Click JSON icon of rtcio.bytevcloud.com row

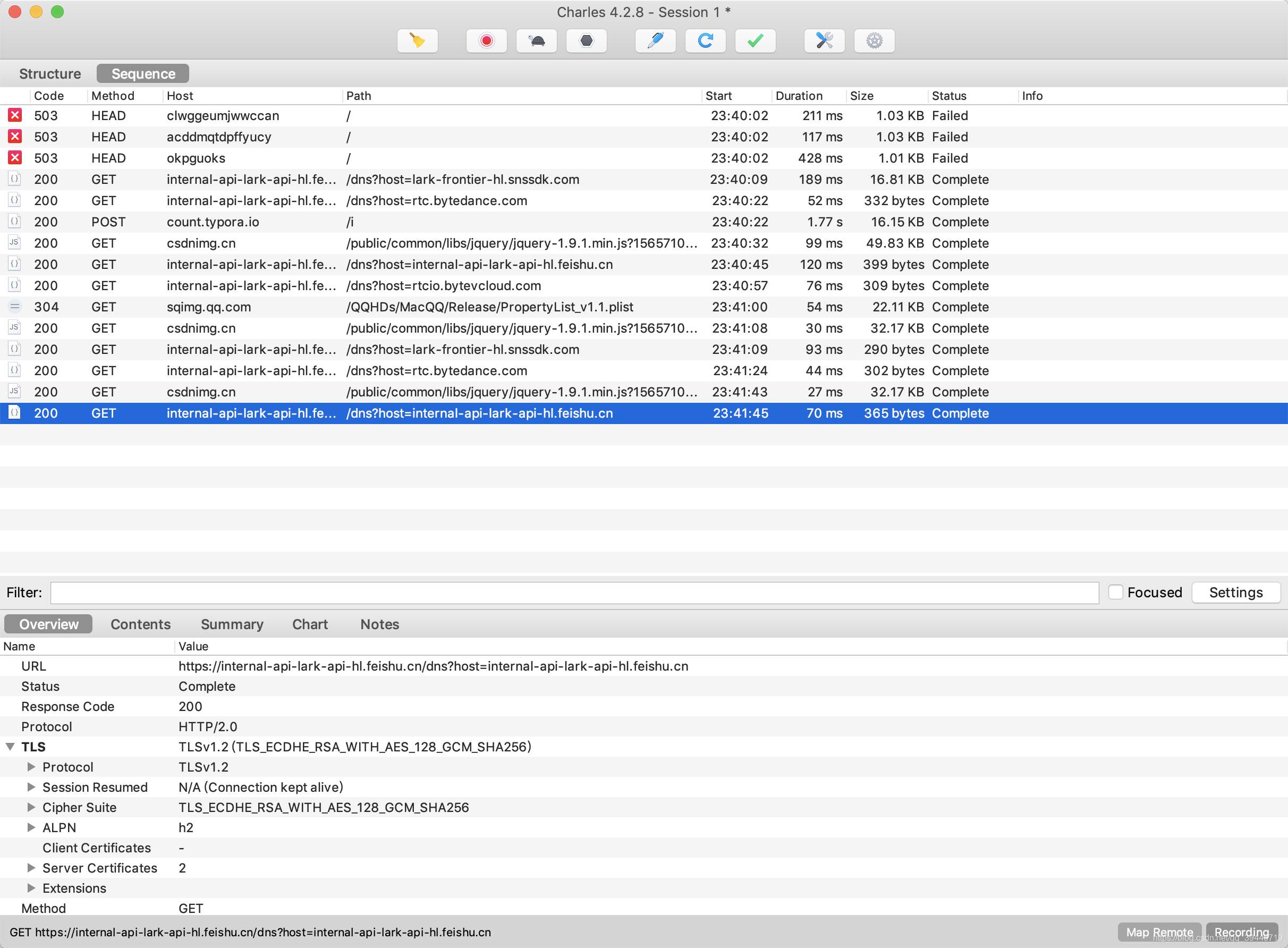coord(14,285)
